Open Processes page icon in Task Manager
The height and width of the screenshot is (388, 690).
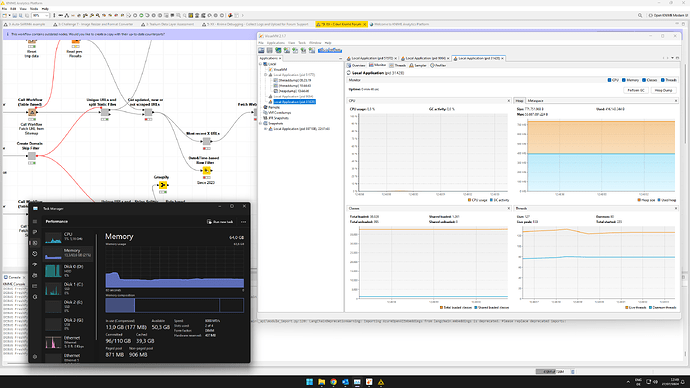[35, 232]
